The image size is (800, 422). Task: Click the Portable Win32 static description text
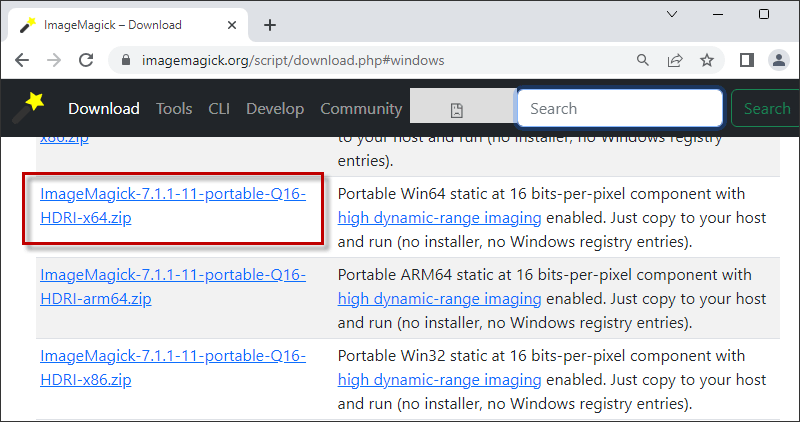(x=552, y=380)
